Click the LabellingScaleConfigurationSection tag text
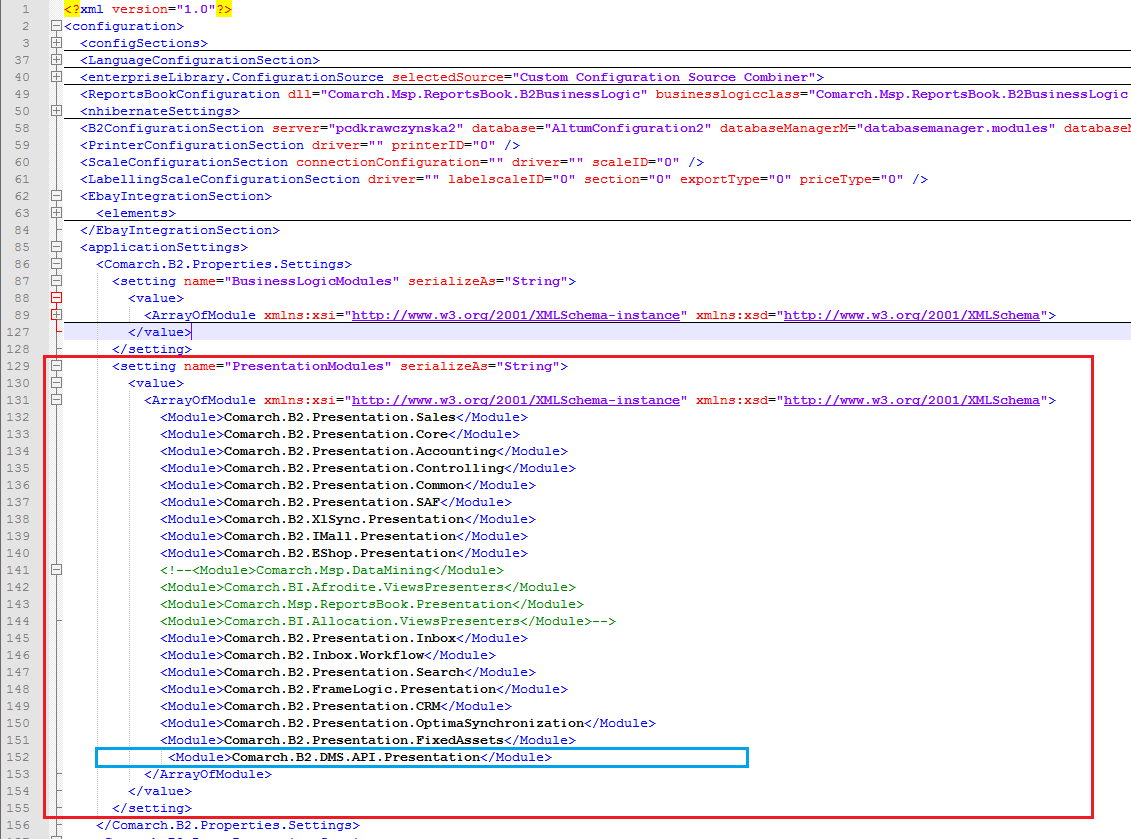 220,179
